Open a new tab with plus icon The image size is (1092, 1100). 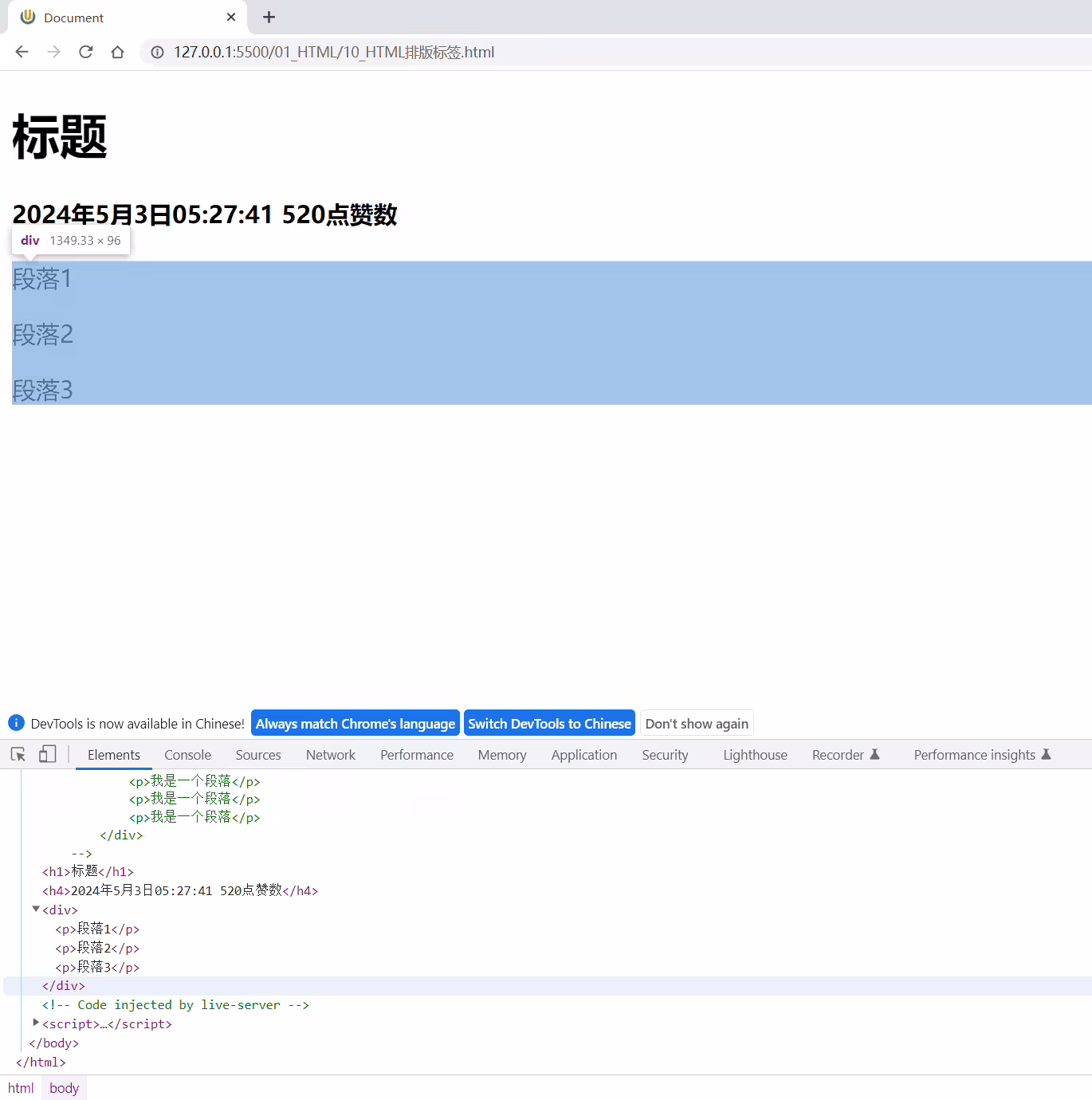coord(269,17)
